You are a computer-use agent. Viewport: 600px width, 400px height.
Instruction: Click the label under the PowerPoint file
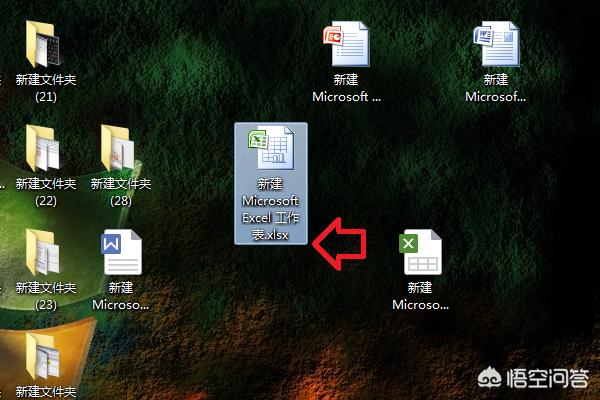347,88
